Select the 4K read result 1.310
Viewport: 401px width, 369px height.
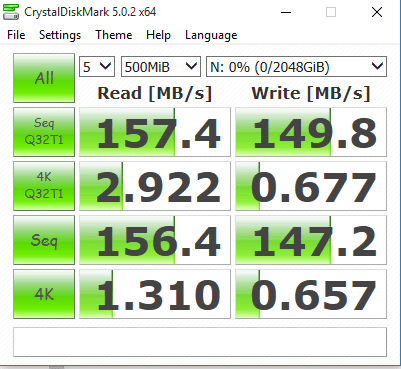[x=155, y=294]
